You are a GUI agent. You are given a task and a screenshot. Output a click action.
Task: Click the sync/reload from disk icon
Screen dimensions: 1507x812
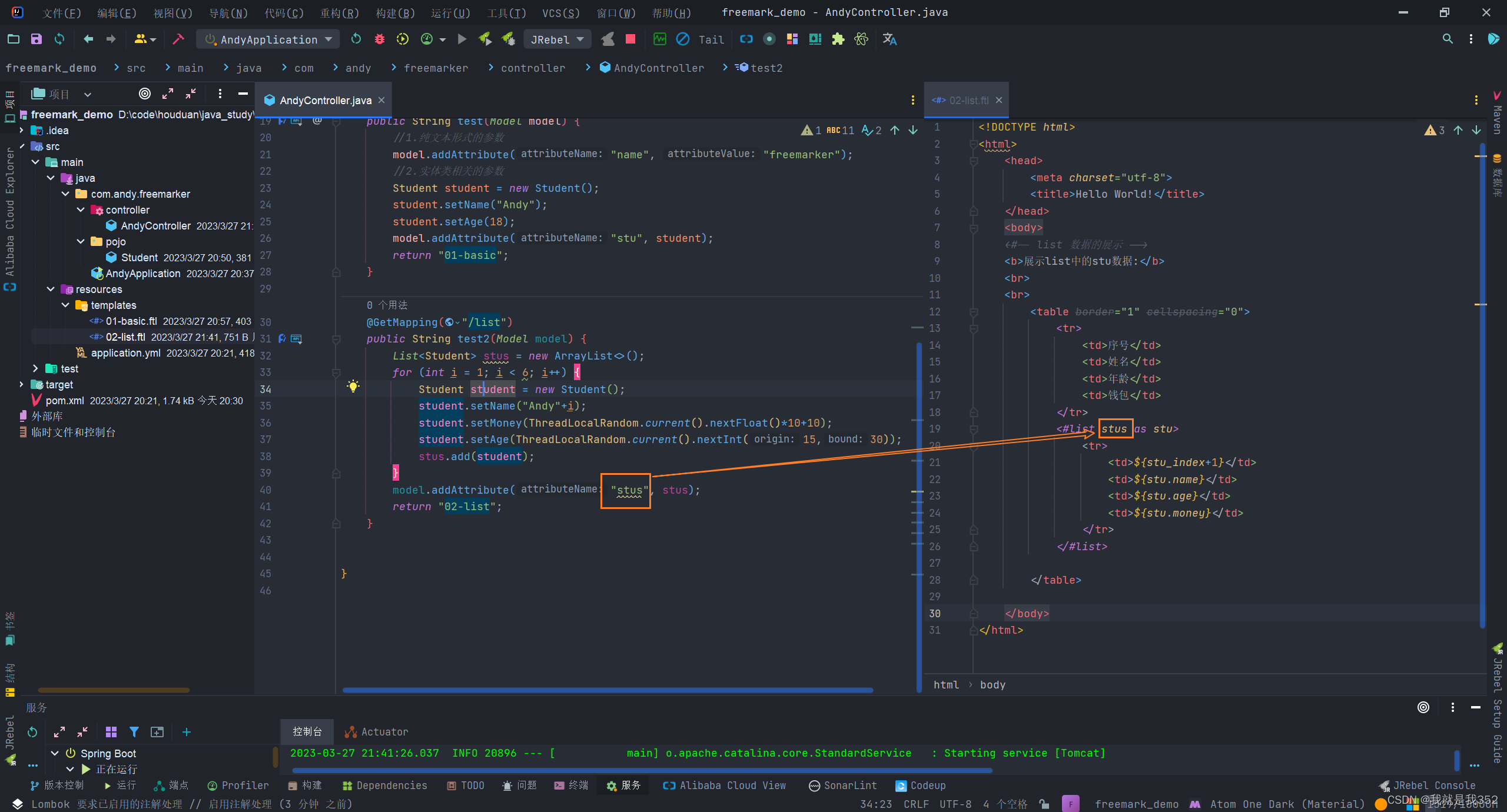point(59,39)
